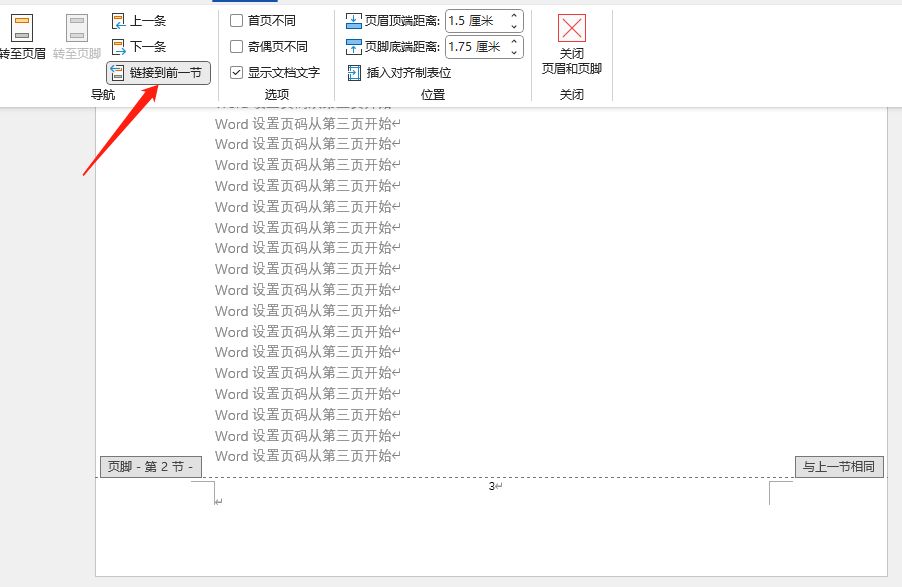The width and height of the screenshot is (902, 587).
Task: Click the 页眉顶端距离 header position icon
Action: (353, 18)
